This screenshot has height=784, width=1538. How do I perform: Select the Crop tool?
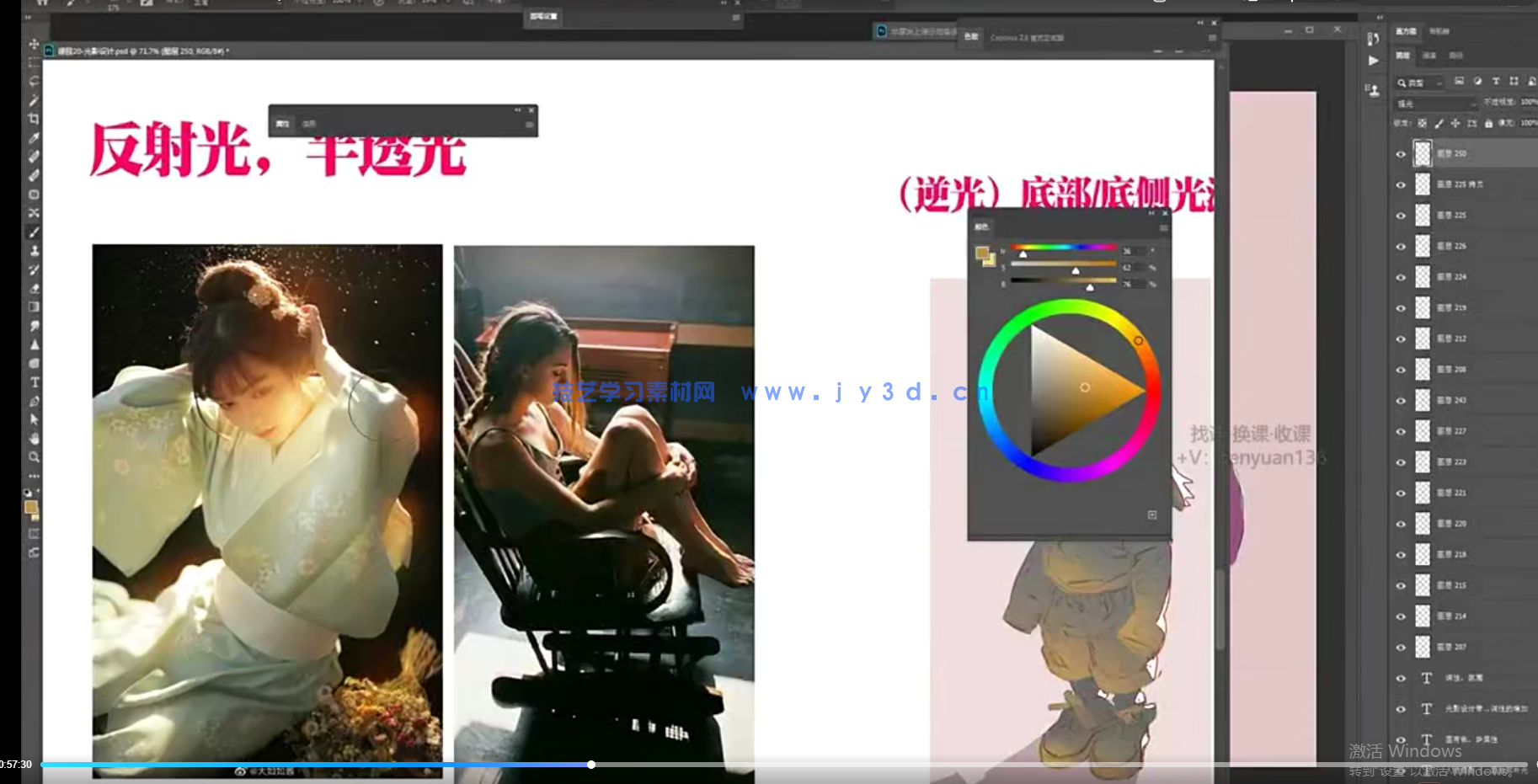click(x=34, y=119)
